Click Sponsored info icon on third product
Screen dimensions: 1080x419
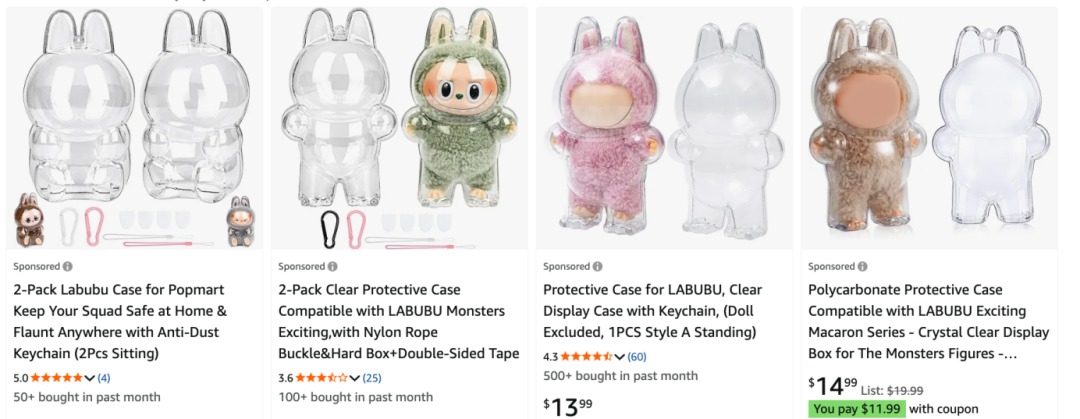tap(597, 267)
